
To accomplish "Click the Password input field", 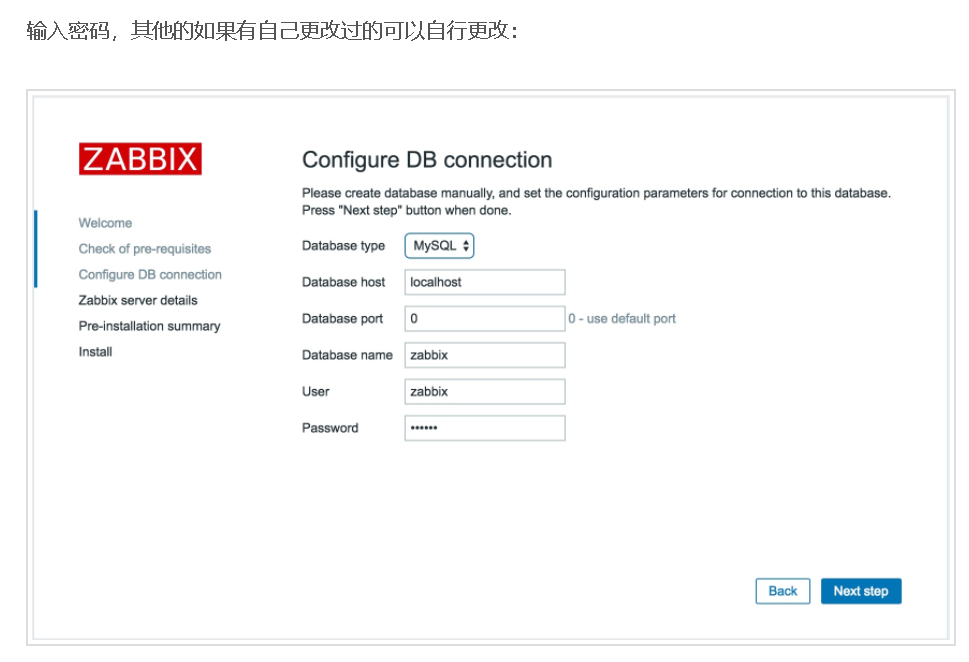I will [484, 428].
